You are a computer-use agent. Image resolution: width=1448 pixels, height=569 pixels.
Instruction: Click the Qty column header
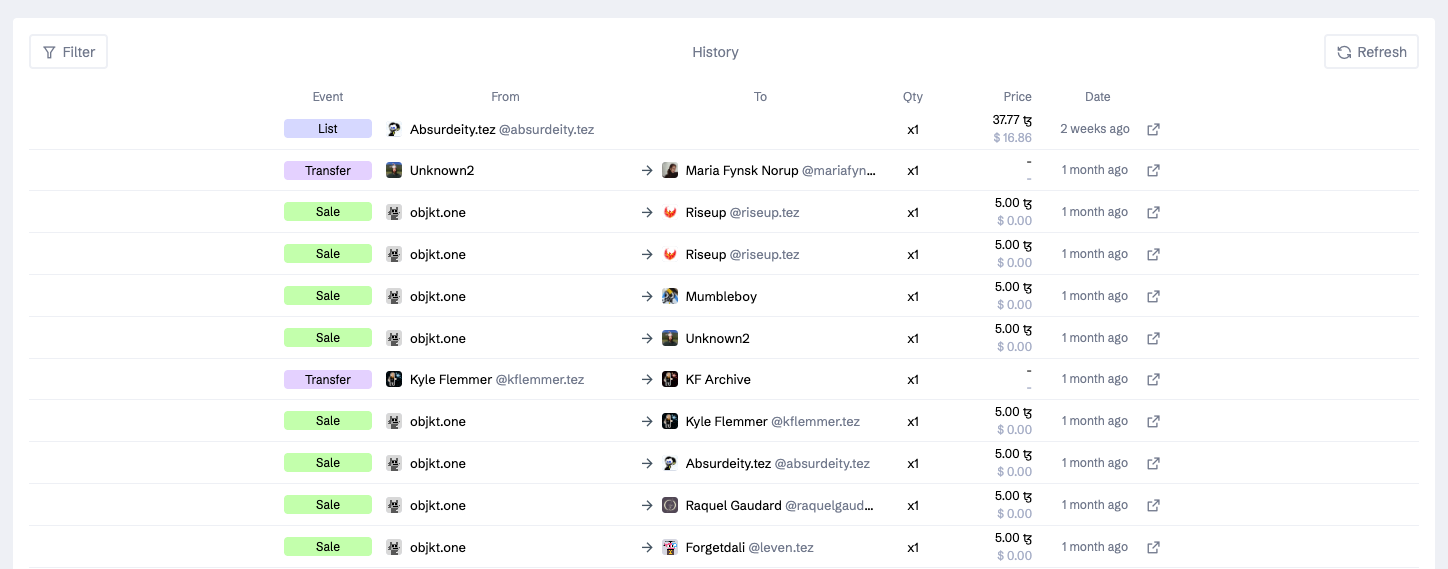[x=913, y=97]
